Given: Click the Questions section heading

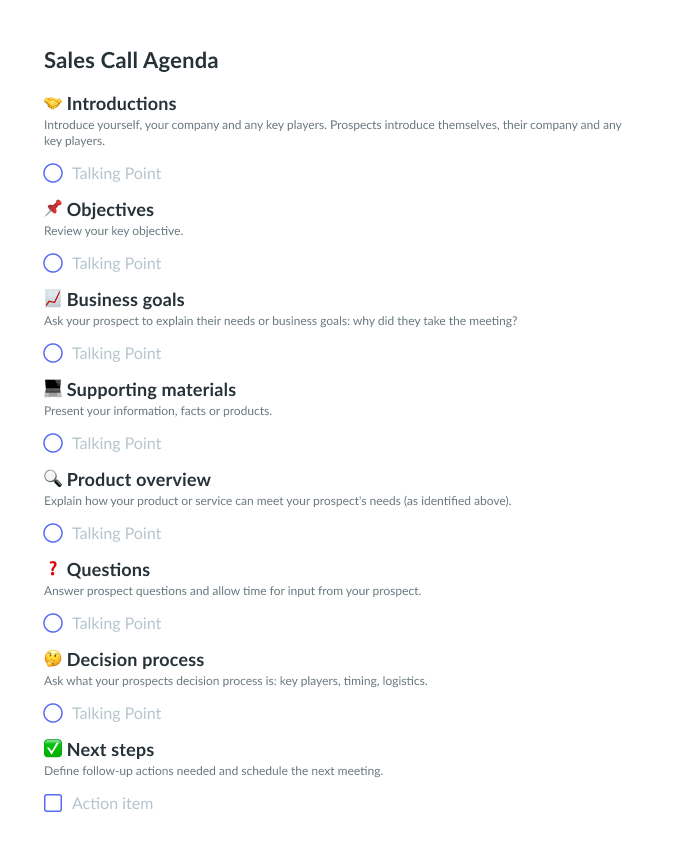Looking at the screenshot, I should tap(108, 570).
